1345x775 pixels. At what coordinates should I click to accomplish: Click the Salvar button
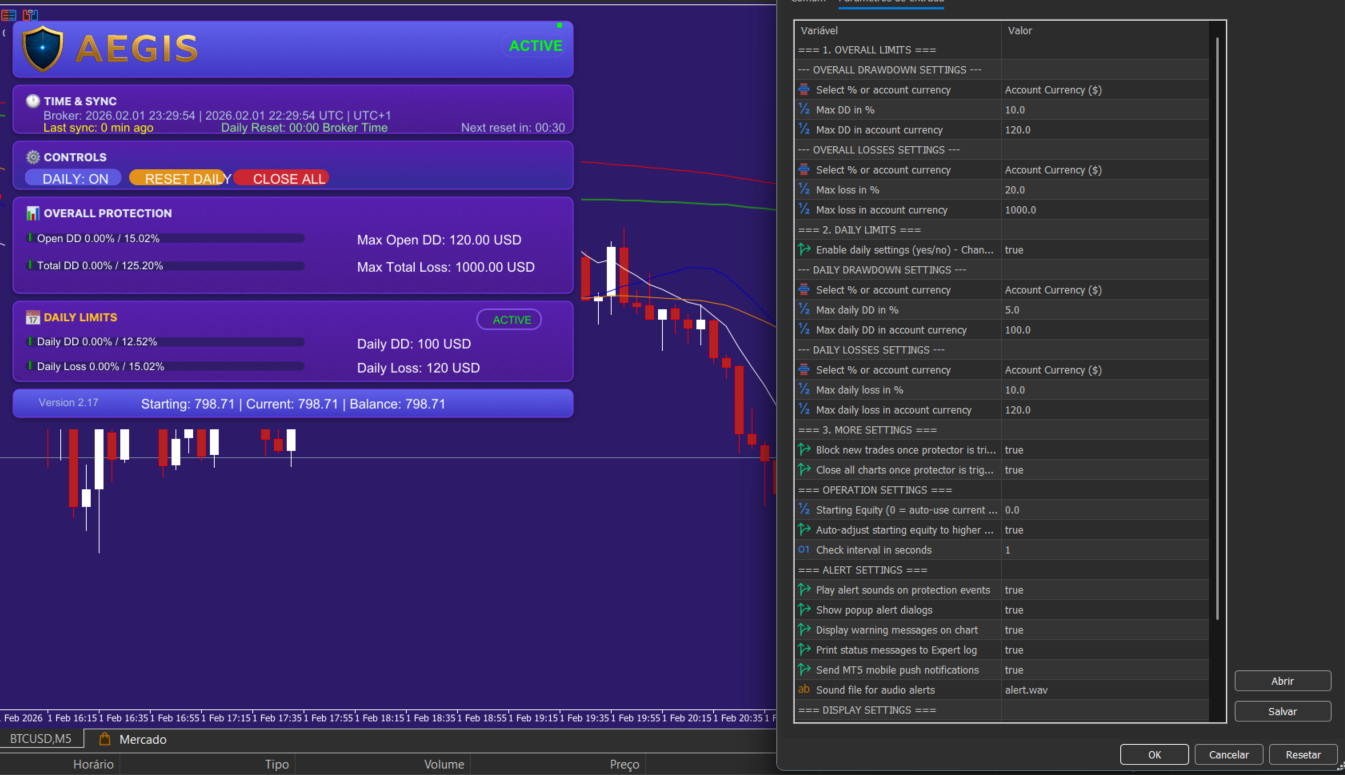pyautogui.click(x=1282, y=711)
